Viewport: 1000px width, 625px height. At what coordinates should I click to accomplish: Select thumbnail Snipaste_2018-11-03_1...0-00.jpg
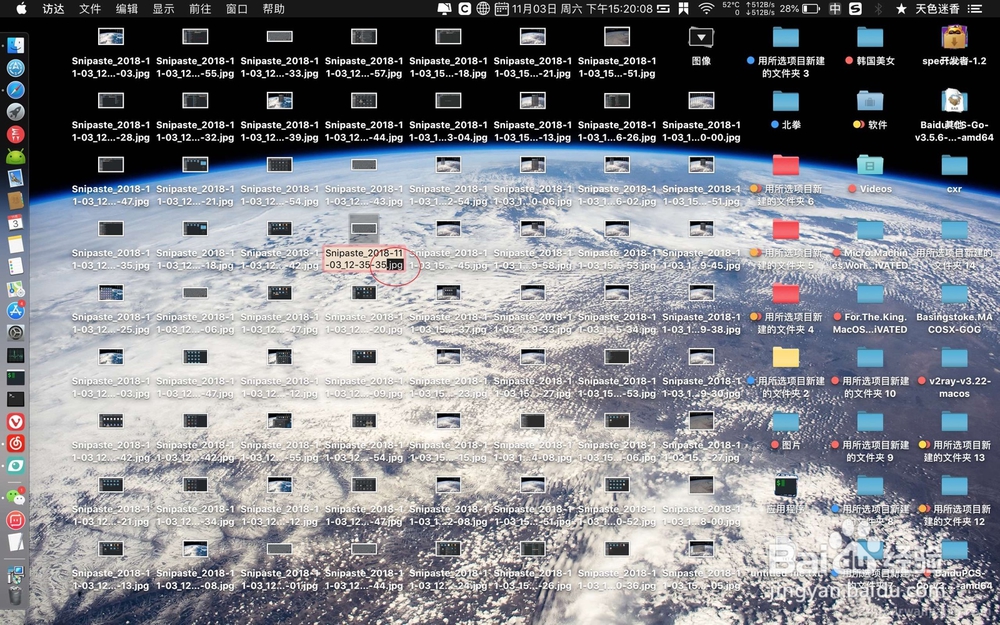[x=701, y=101]
